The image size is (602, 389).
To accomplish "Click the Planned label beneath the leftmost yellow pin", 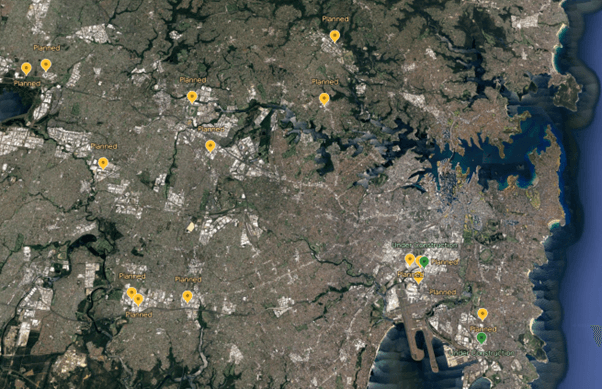I will tap(27, 83).
